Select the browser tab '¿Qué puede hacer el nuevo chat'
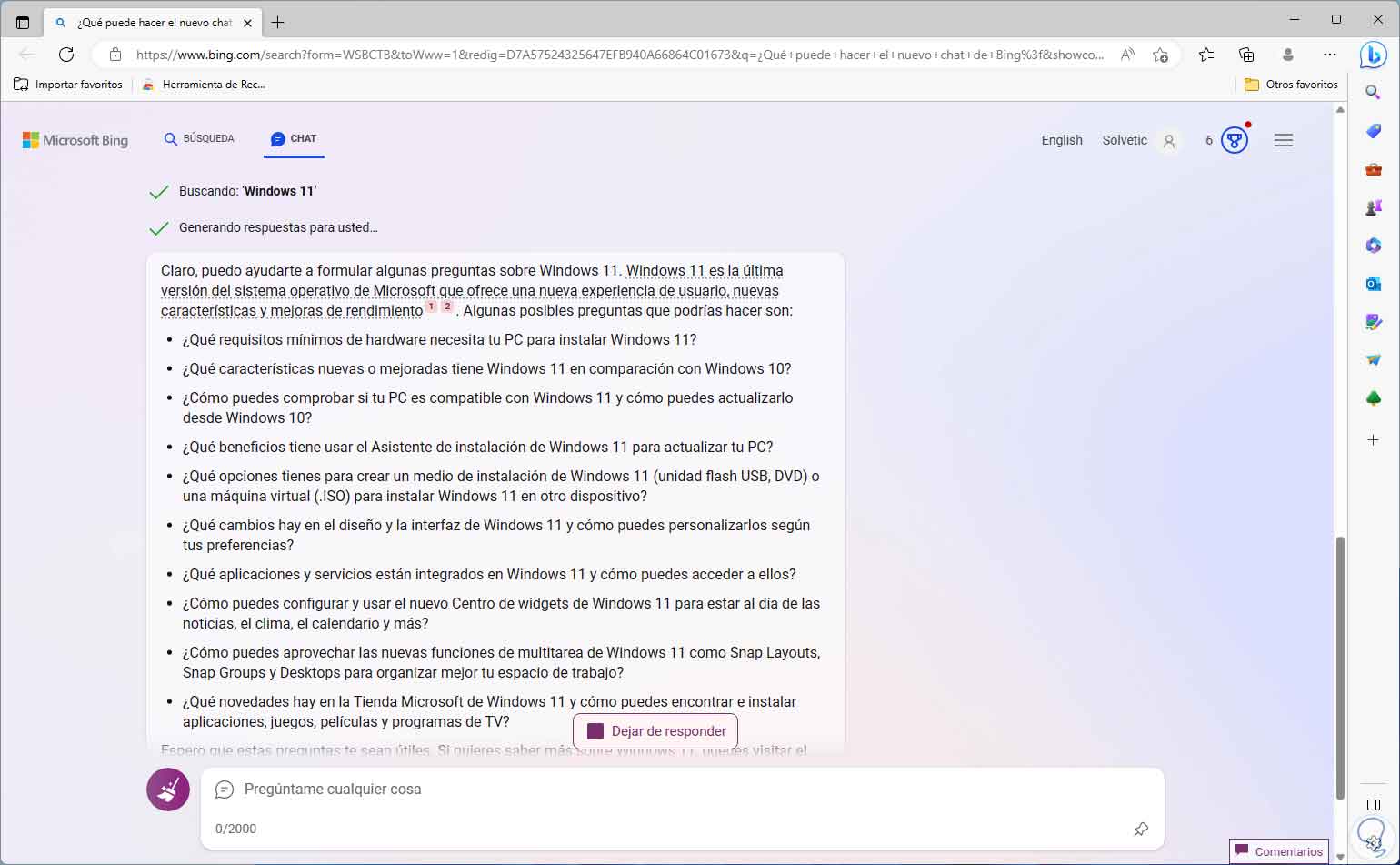 [x=154, y=23]
